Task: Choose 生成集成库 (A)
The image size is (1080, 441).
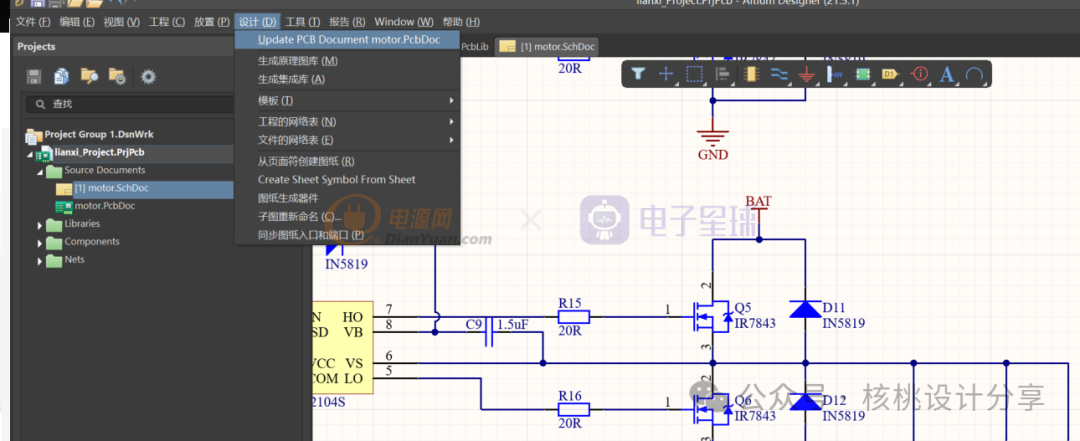Action: pos(347,79)
